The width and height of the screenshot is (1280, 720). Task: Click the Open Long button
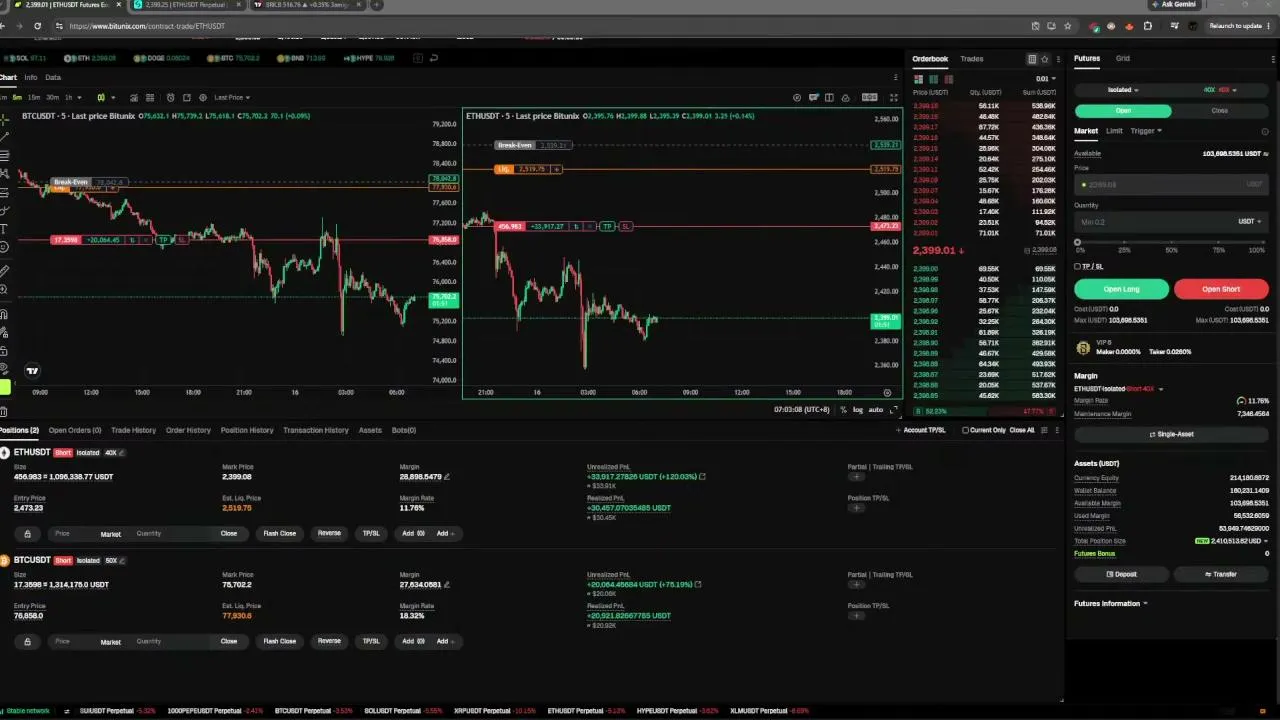tap(1121, 289)
